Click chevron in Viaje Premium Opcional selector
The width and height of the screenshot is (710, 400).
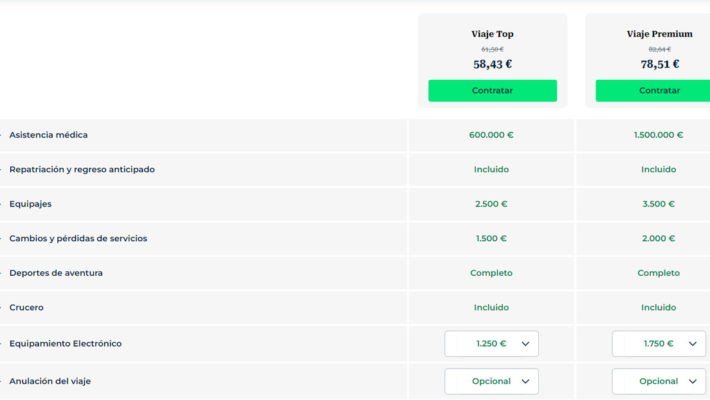pyautogui.click(x=692, y=381)
